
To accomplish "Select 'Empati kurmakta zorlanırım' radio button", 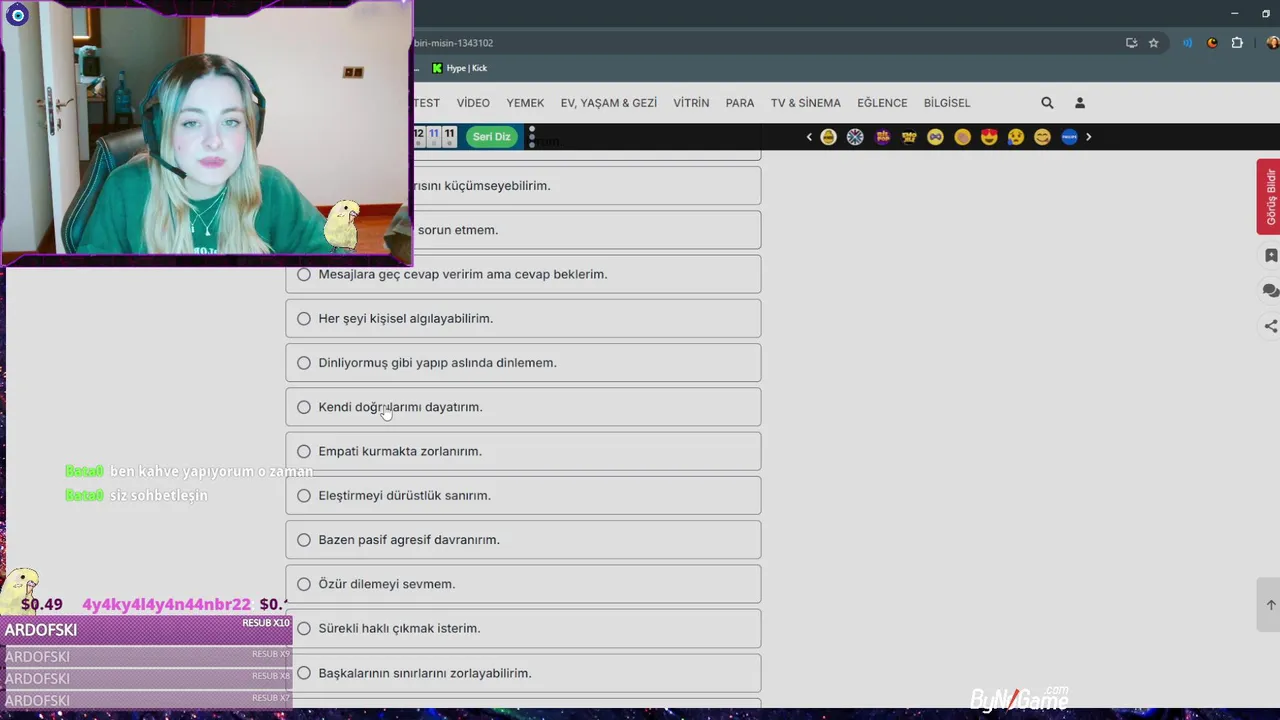I will pyautogui.click(x=304, y=451).
